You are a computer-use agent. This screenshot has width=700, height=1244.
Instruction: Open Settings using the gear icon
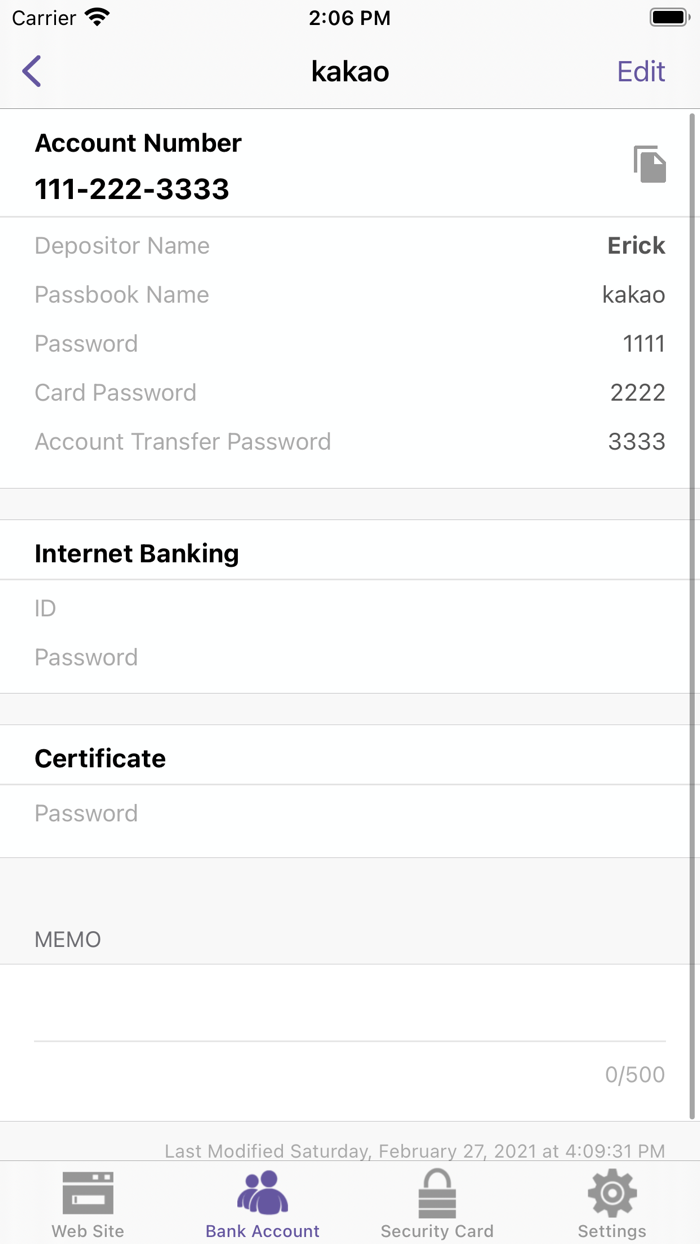[611, 1191]
